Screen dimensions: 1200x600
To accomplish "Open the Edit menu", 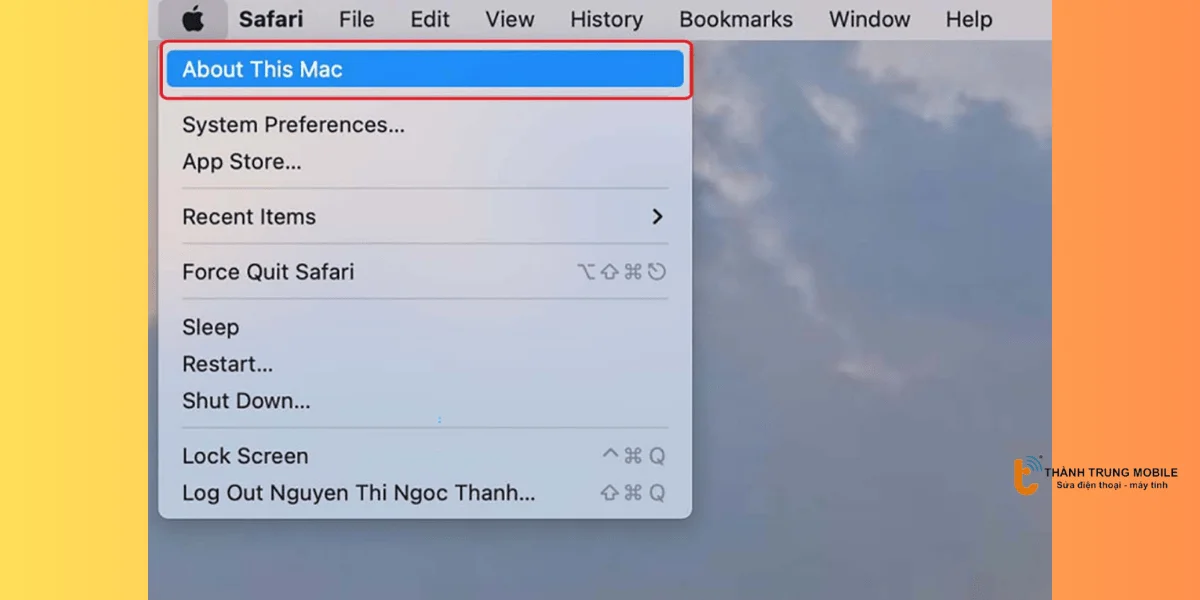I will [x=429, y=19].
